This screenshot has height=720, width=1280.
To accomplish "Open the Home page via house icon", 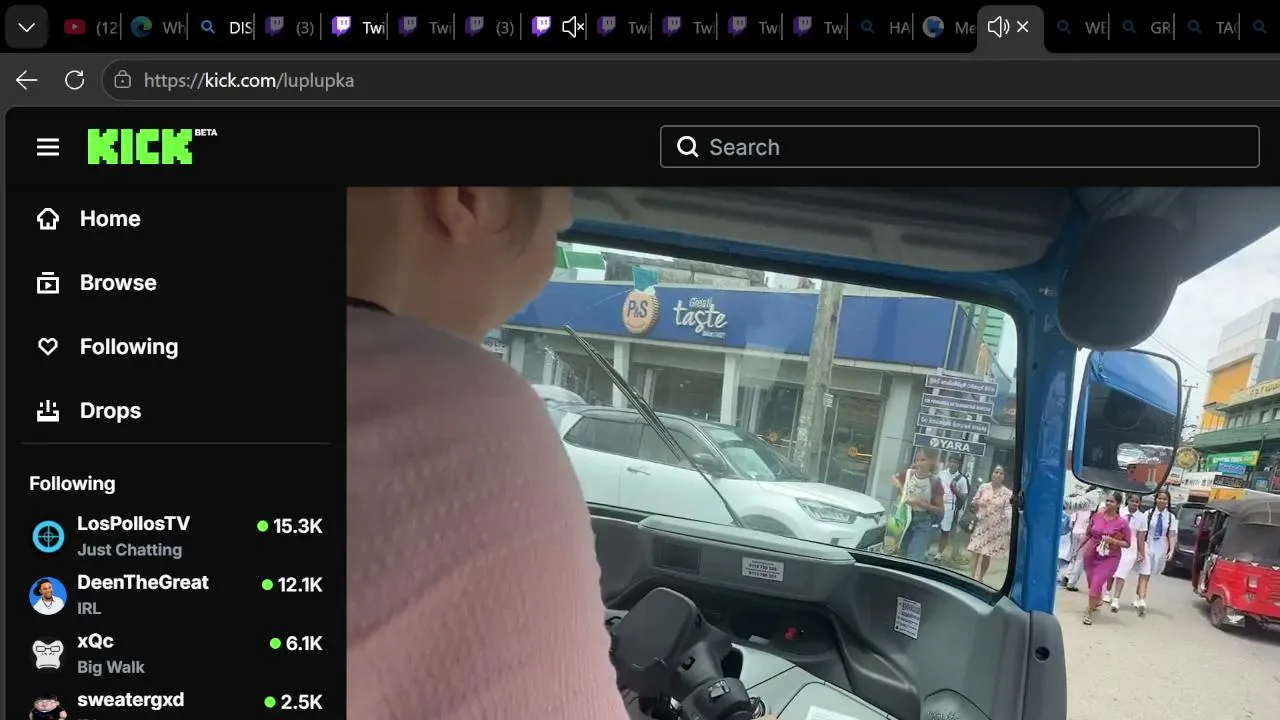I will [48, 219].
